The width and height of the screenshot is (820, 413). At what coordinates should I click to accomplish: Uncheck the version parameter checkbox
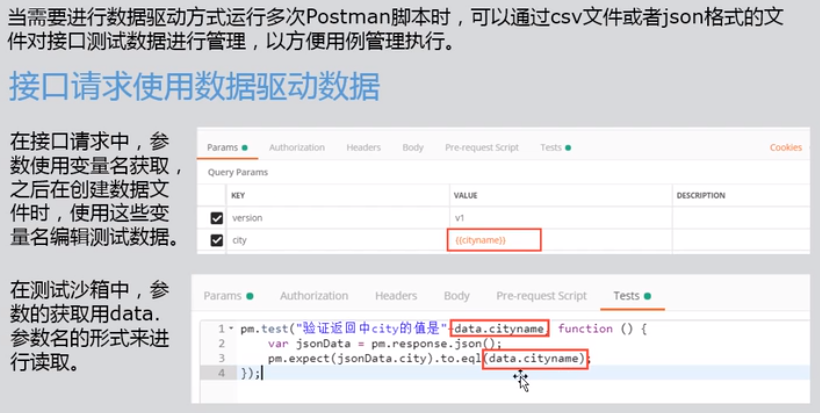pos(217,218)
